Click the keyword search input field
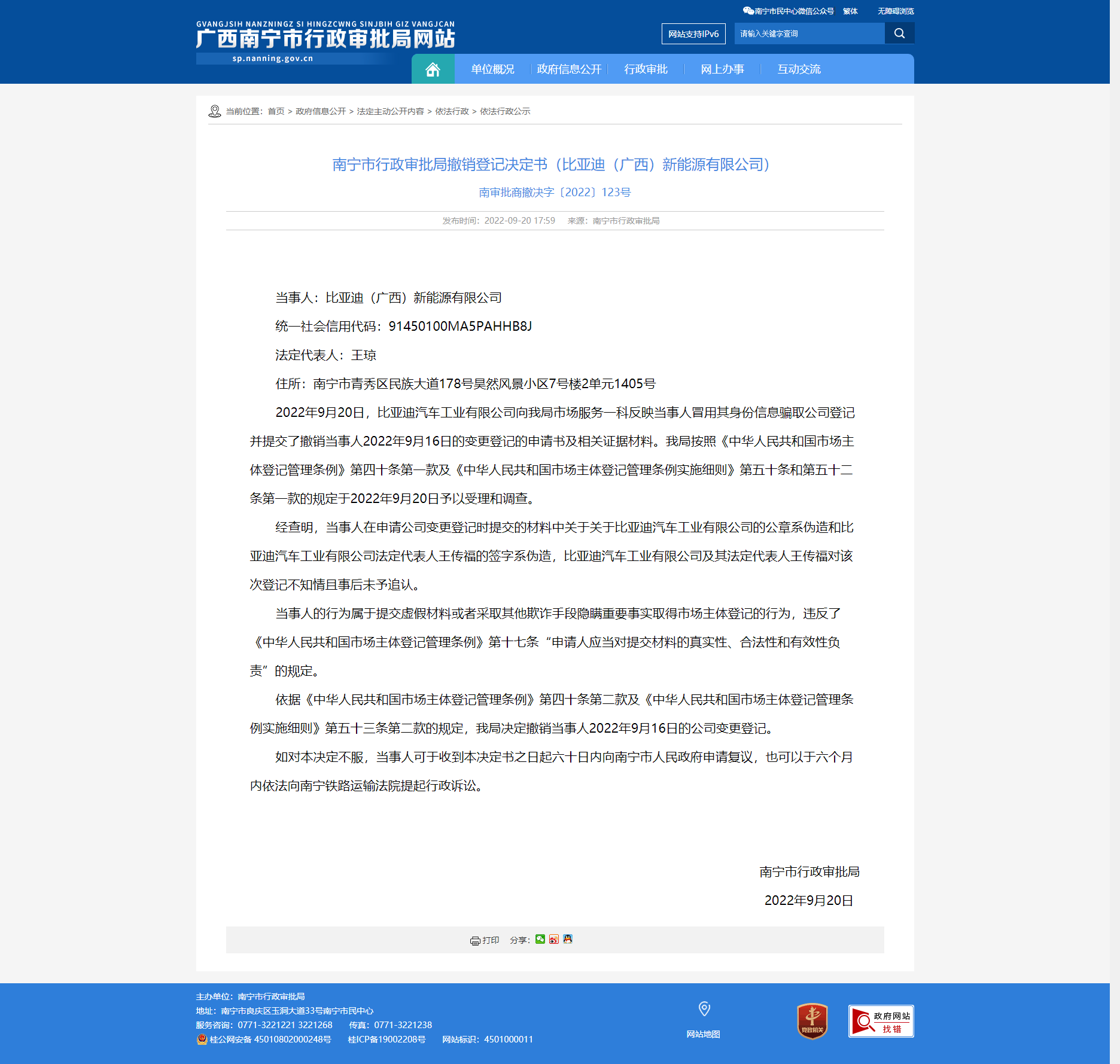Screen dimensions: 1120x1064 pos(809,33)
